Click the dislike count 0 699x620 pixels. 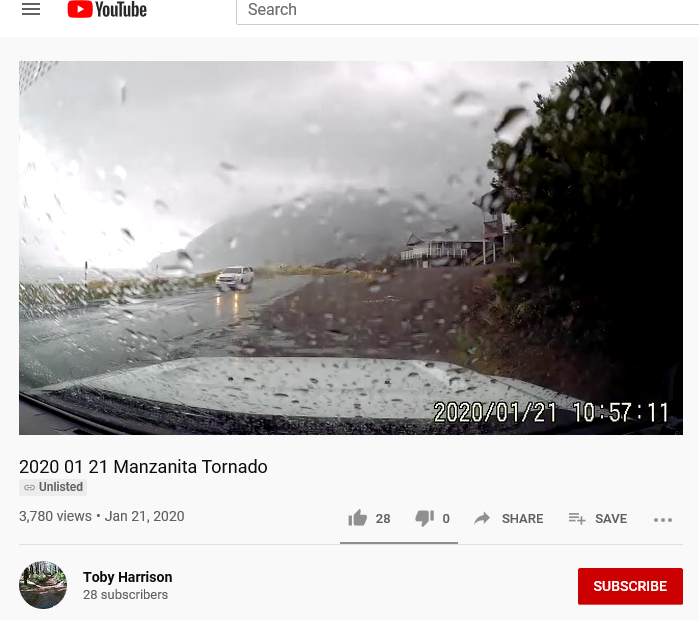click(x=446, y=519)
